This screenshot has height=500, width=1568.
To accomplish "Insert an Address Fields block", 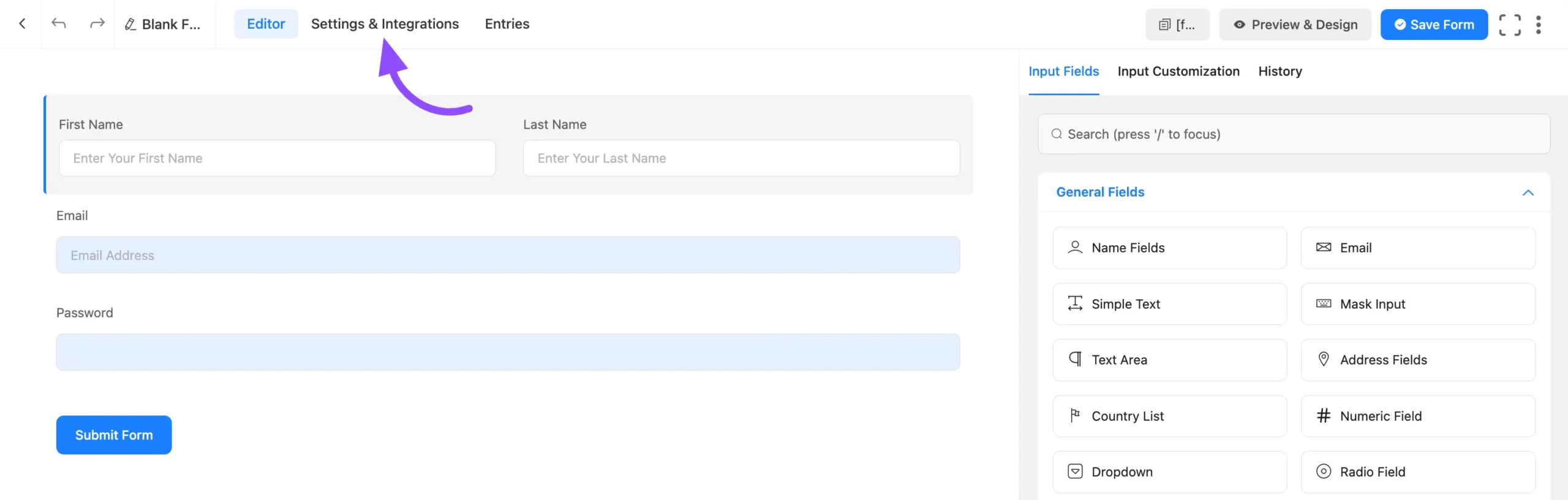I will coord(1417,360).
